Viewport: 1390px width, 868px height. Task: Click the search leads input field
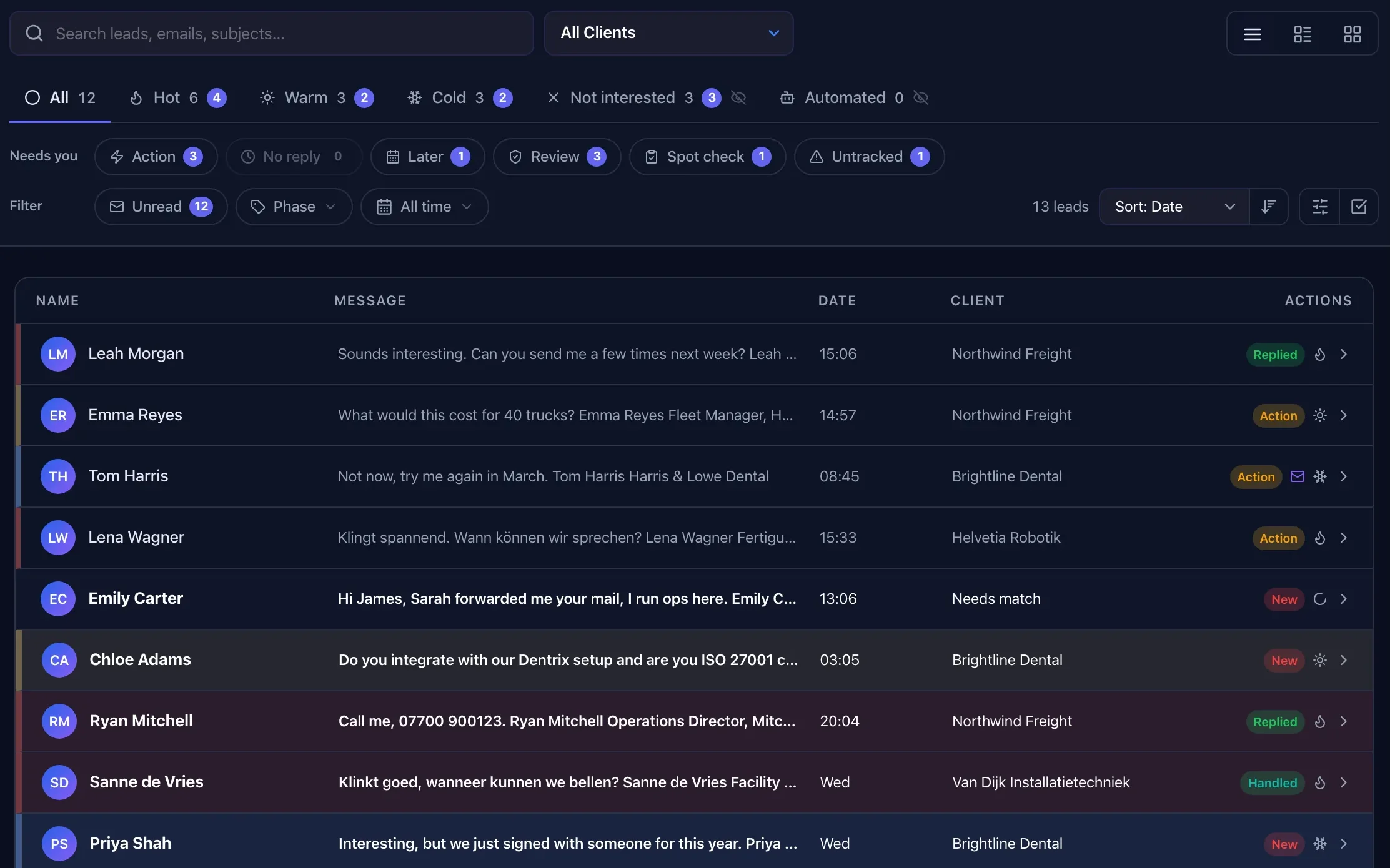pyautogui.click(x=272, y=33)
